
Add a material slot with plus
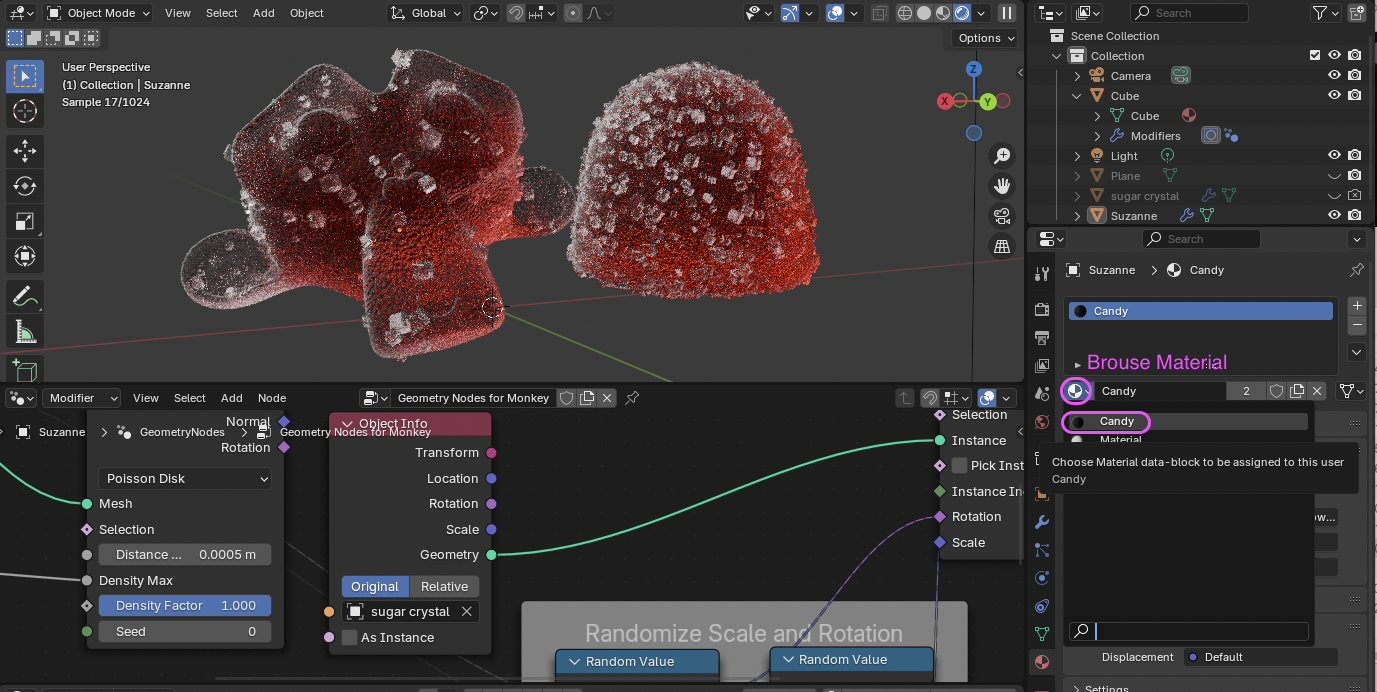[x=1357, y=306]
